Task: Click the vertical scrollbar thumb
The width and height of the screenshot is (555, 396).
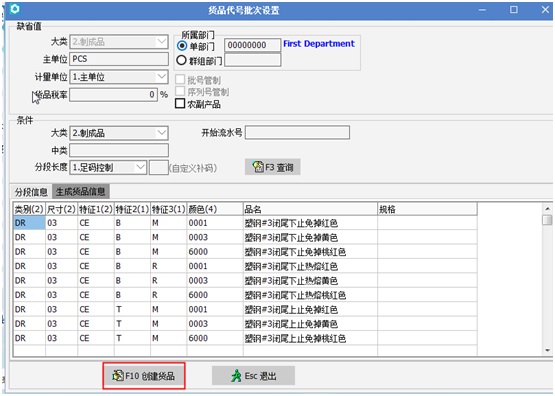Action: click(x=547, y=220)
